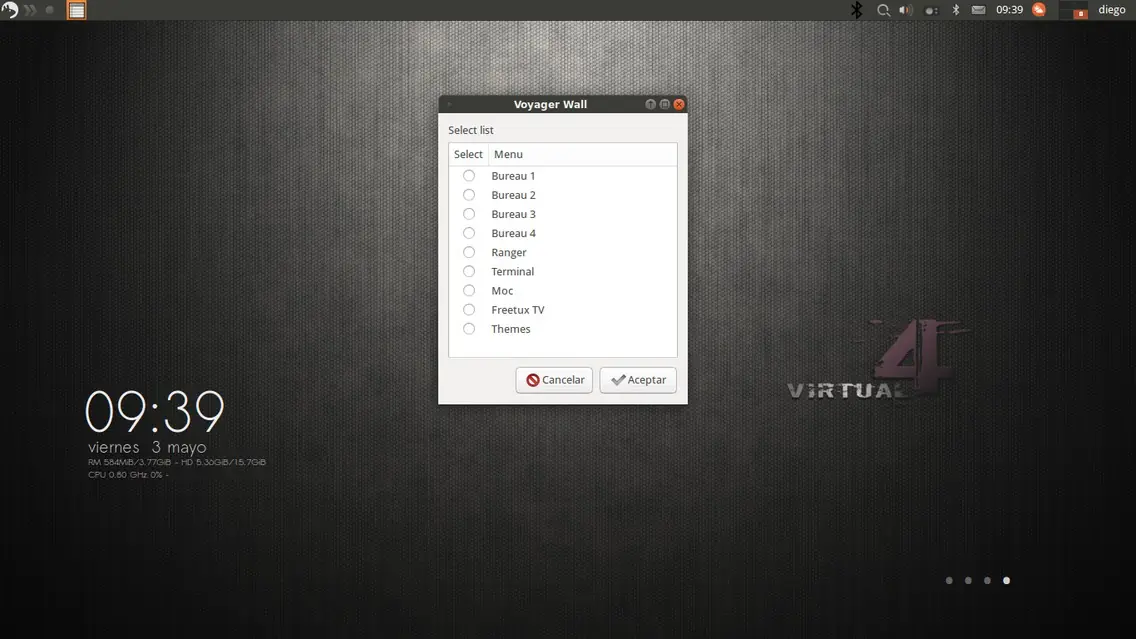Click the Cancelar button
Image resolution: width=1136 pixels, height=639 pixels.
[x=554, y=380]
